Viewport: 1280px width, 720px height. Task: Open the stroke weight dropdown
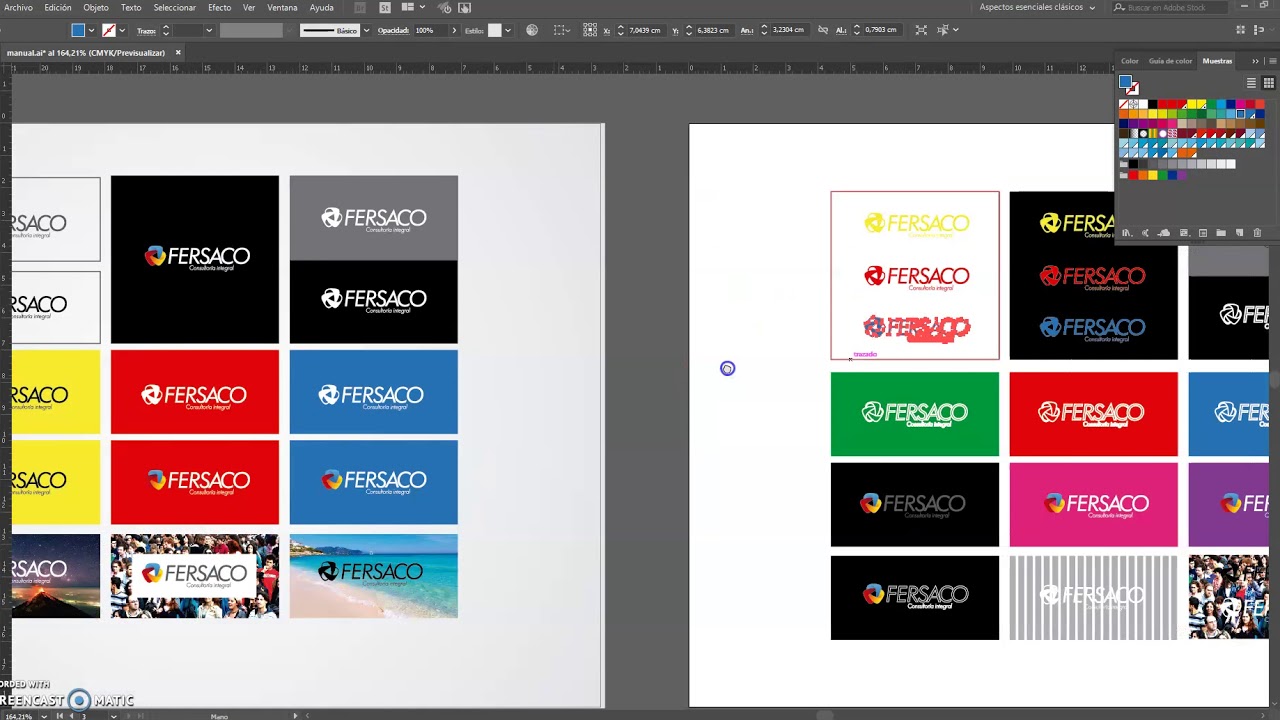pyautogui.click(x=209, y=30)
